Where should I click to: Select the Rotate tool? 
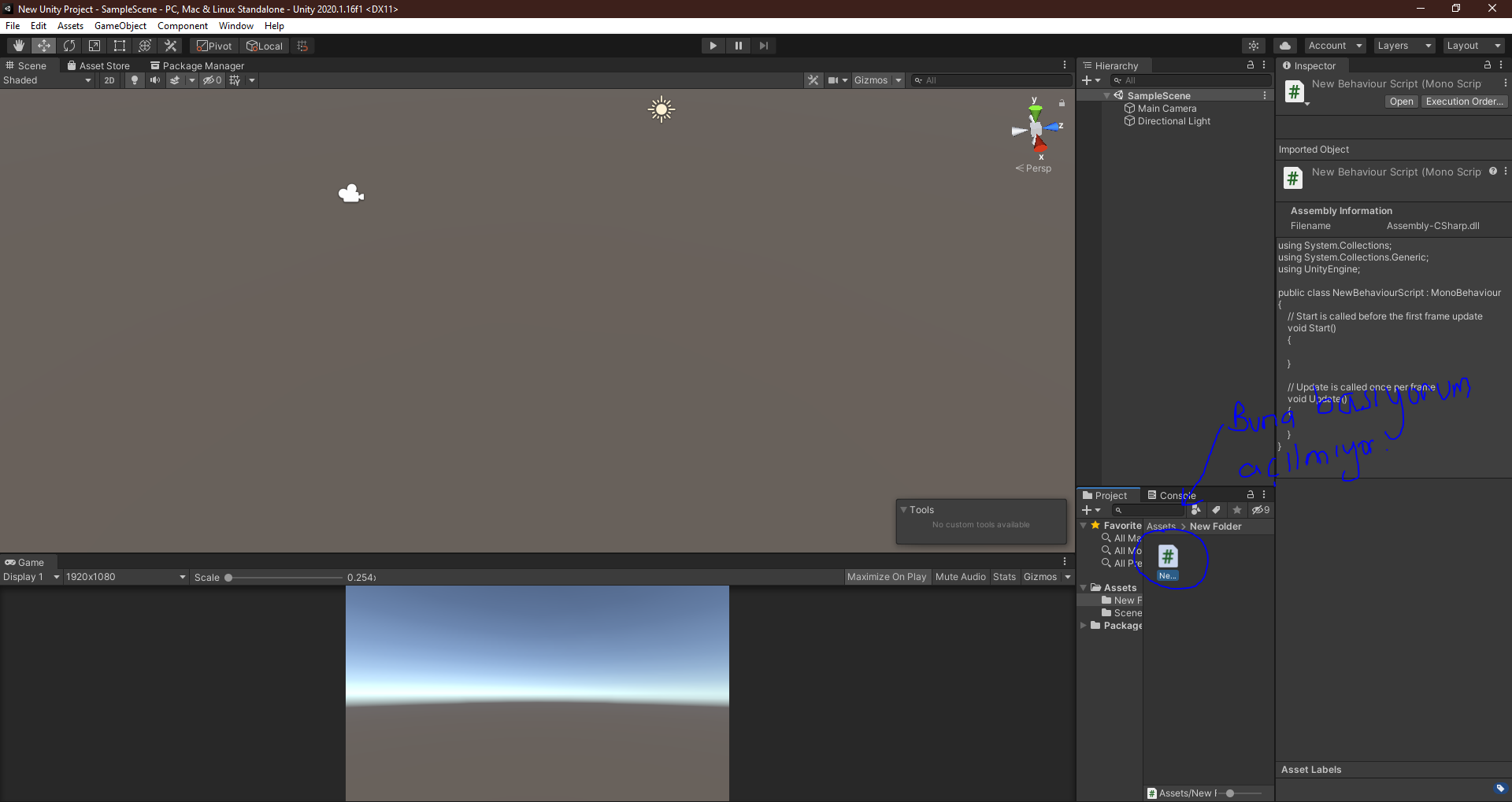pyautogui.click(x=69, y=46)
